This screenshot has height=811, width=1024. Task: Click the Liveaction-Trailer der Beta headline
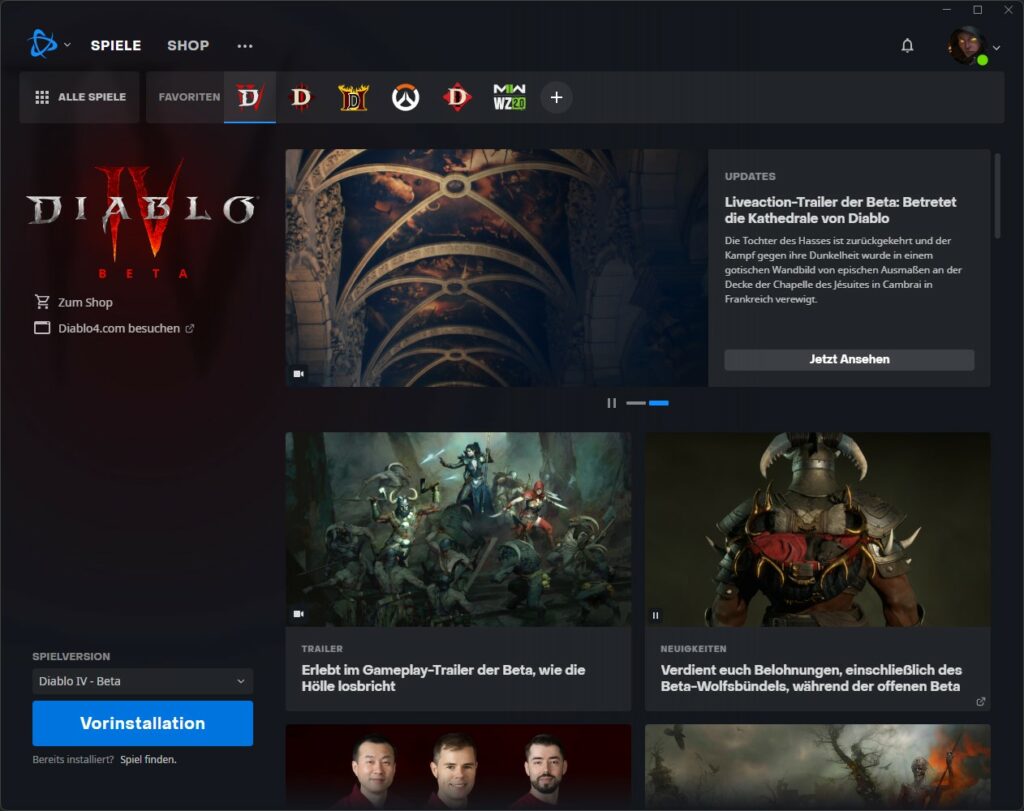[840, 210]
